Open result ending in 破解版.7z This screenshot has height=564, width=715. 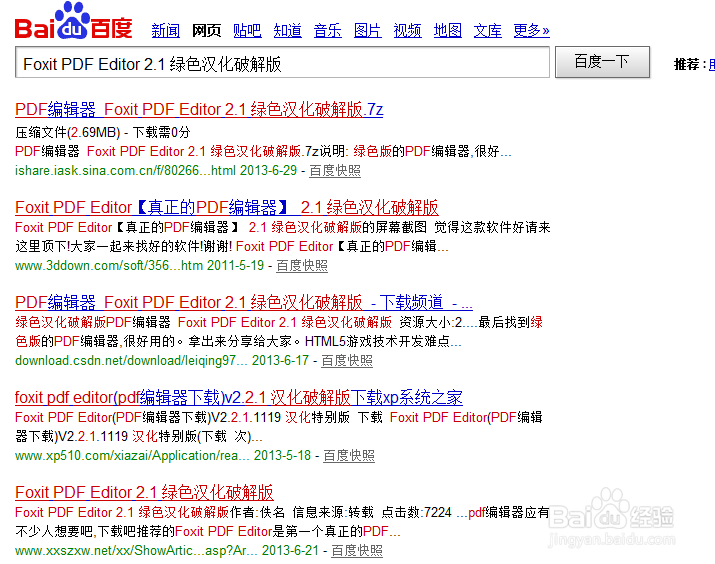click(x=199, y=109)
